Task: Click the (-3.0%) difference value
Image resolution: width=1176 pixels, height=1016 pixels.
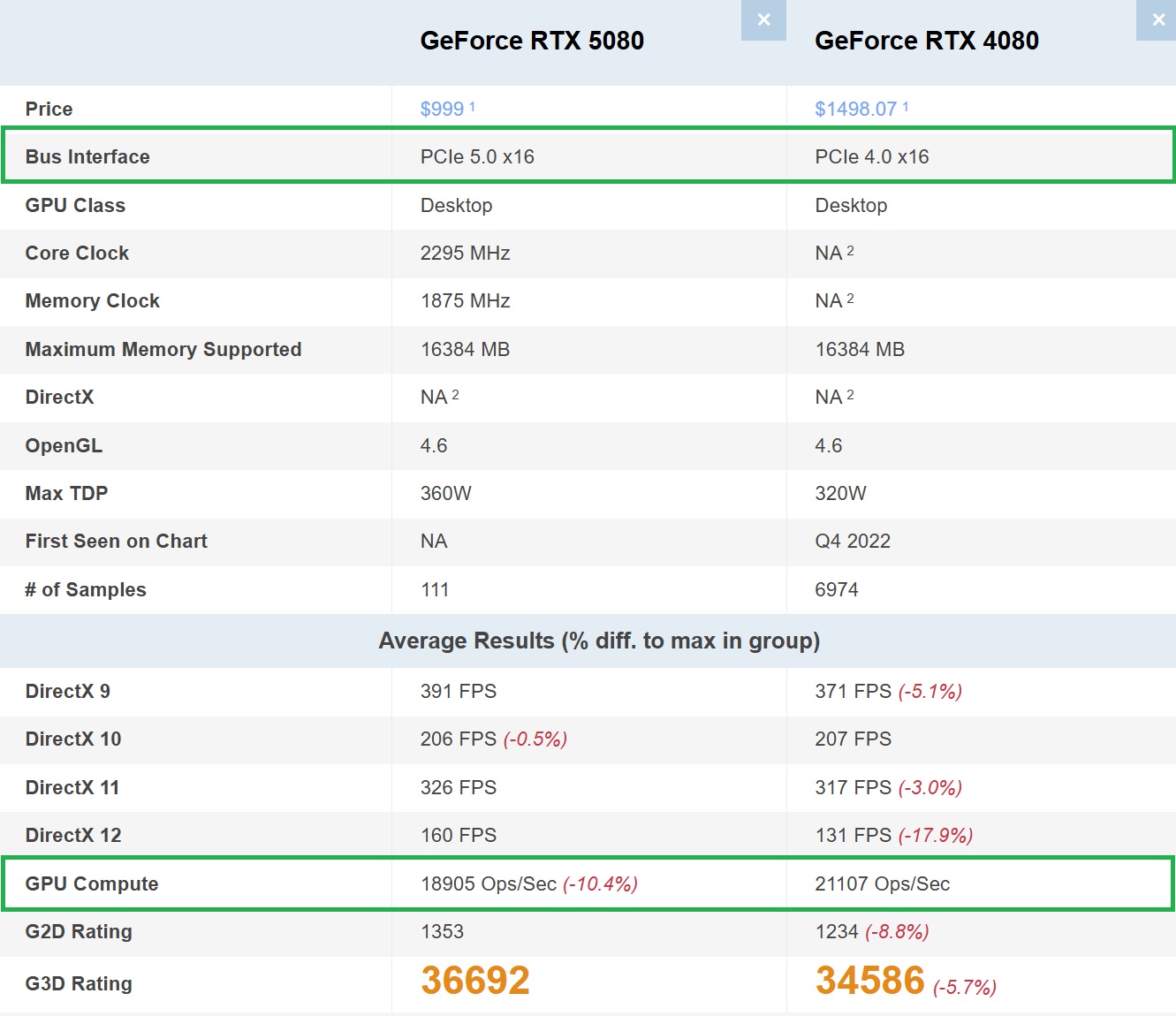Action: tap(930, 787)
